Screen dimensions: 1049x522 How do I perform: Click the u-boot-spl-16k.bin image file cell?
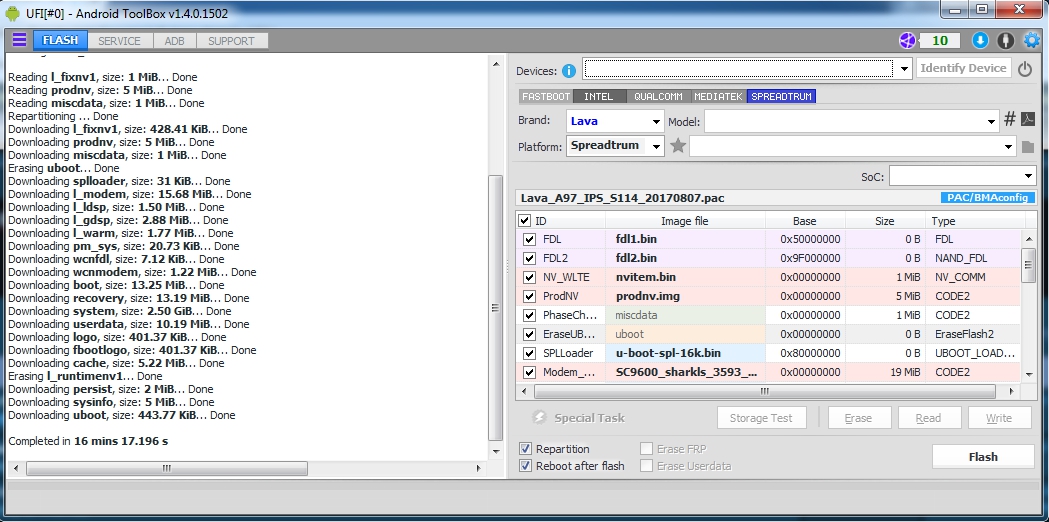point(686,353)
